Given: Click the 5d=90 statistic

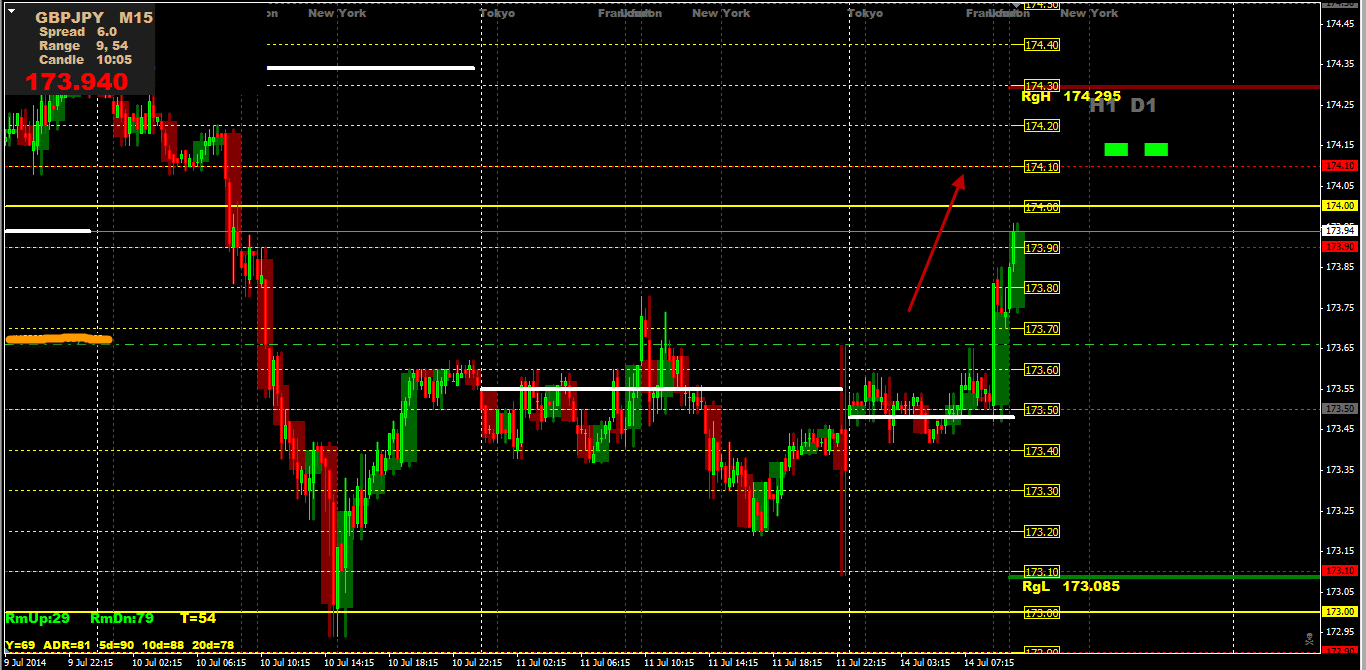Looking at the screenshot, I should [x=116, y=645].
